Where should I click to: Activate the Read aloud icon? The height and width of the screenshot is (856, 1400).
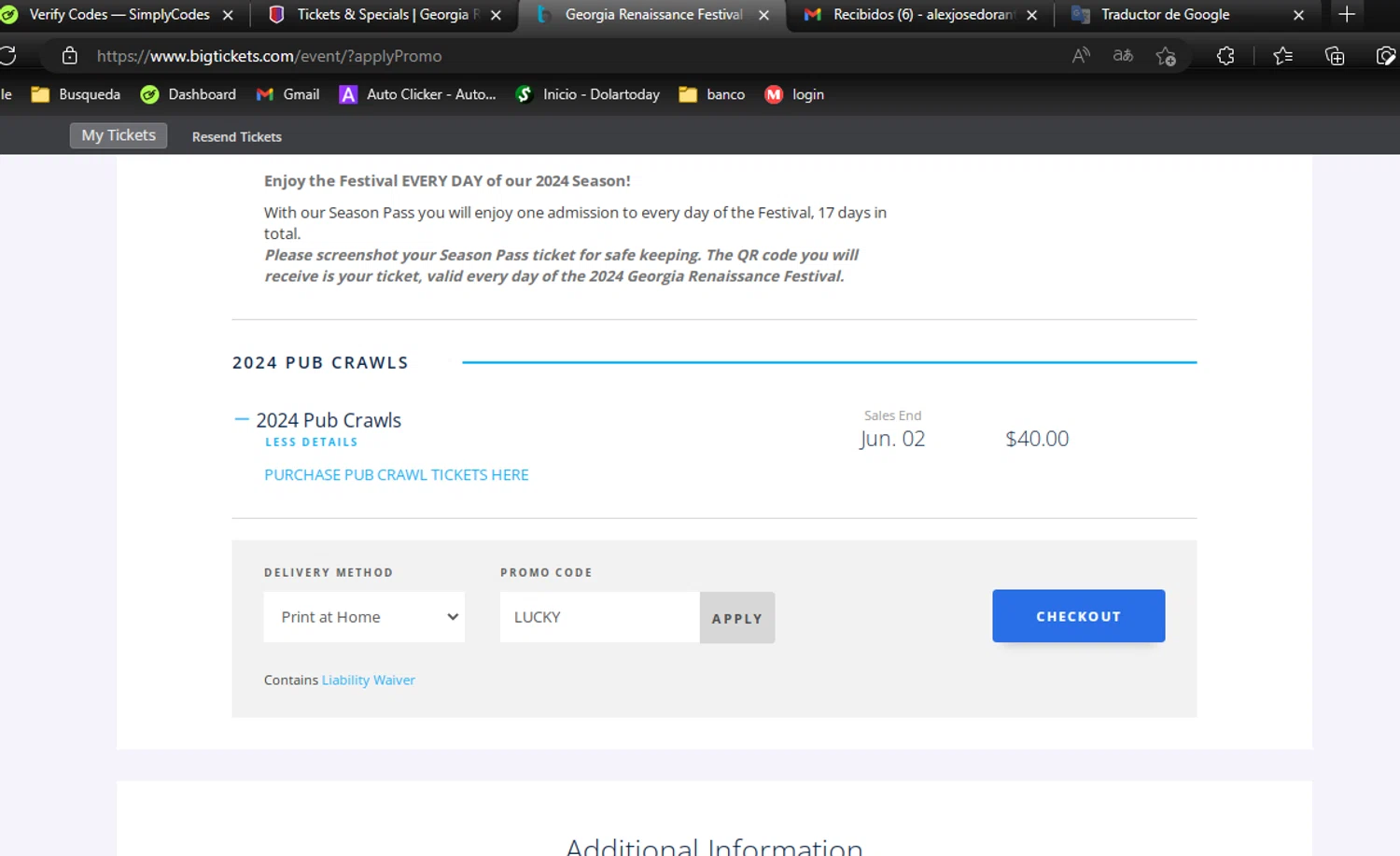(x=1081, y=56)
